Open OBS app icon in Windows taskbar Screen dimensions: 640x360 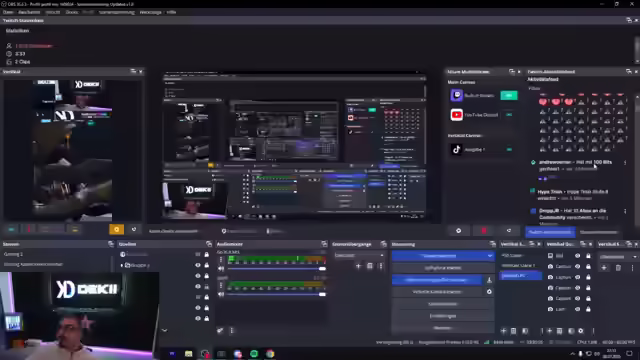click(x=204, y=353)
